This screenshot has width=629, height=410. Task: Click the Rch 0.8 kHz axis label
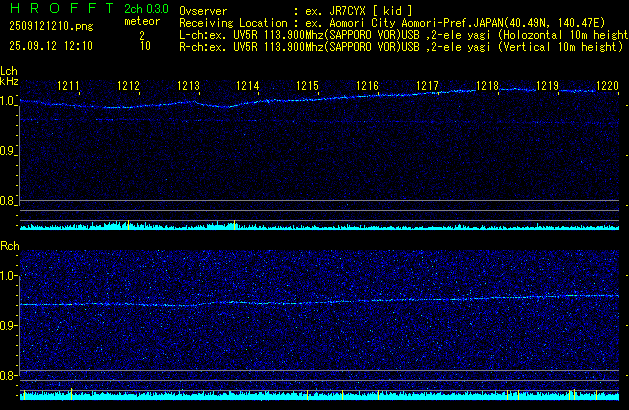(x=7, y=376)
